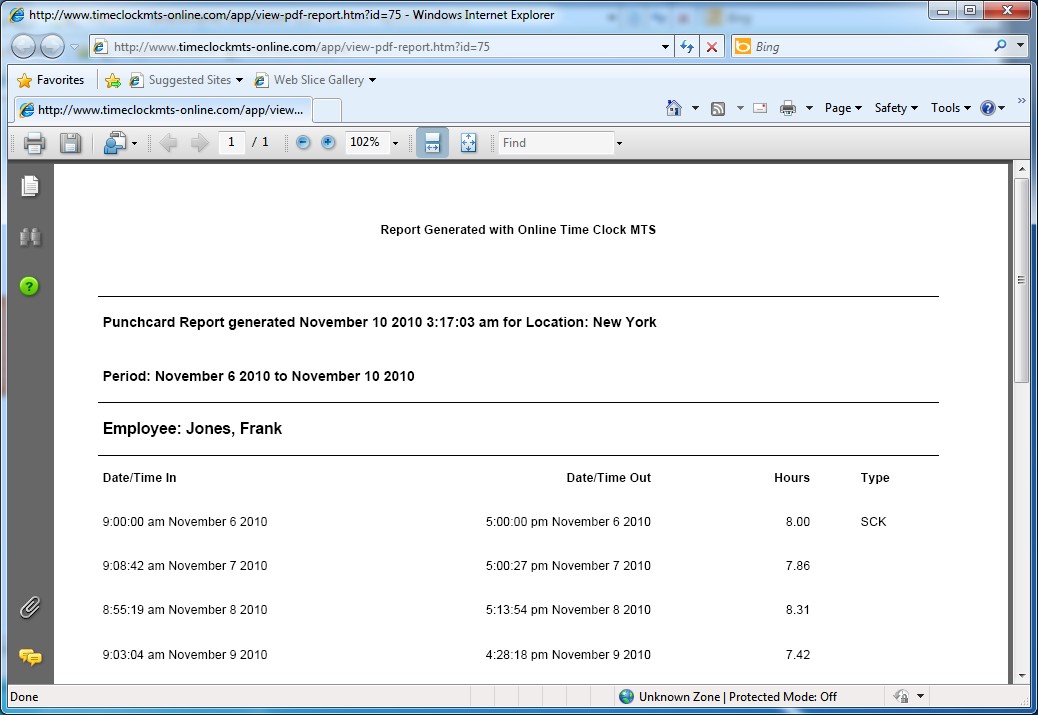
Task: Expand the address bar history dropdown
Action: pos(665,46)
